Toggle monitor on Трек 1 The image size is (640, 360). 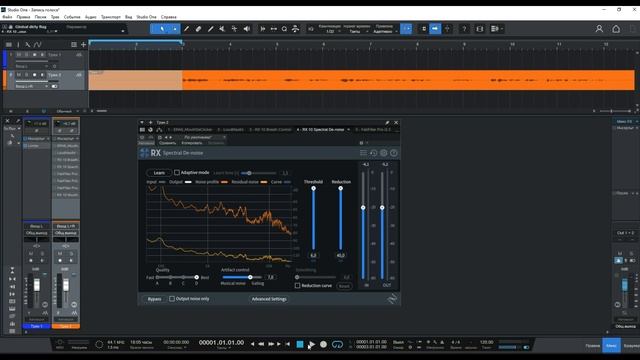[x=42, y=54]
